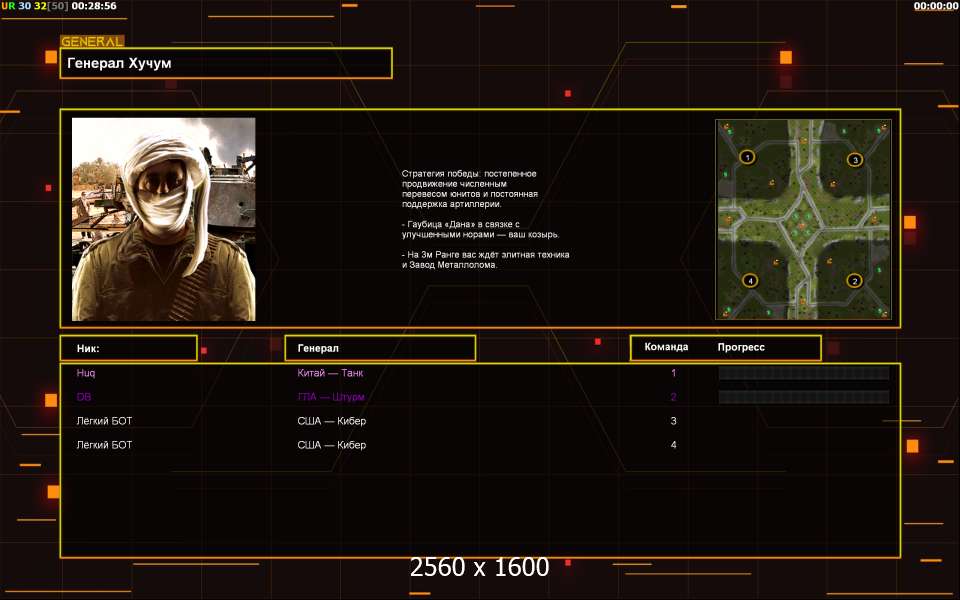The image size is (960, 600).
Task: Click 'ГЛА — Штурм' general entry
Action: [x=331, y=397]
